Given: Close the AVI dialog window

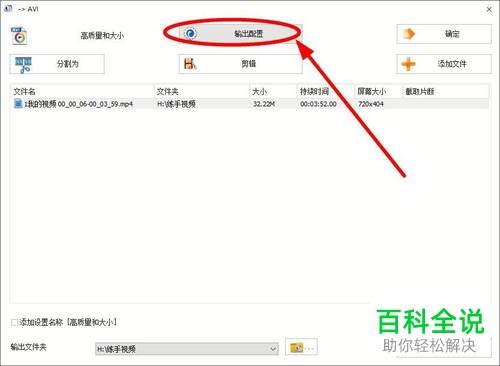Looking at the screenshot, I should tap(489, 9).
